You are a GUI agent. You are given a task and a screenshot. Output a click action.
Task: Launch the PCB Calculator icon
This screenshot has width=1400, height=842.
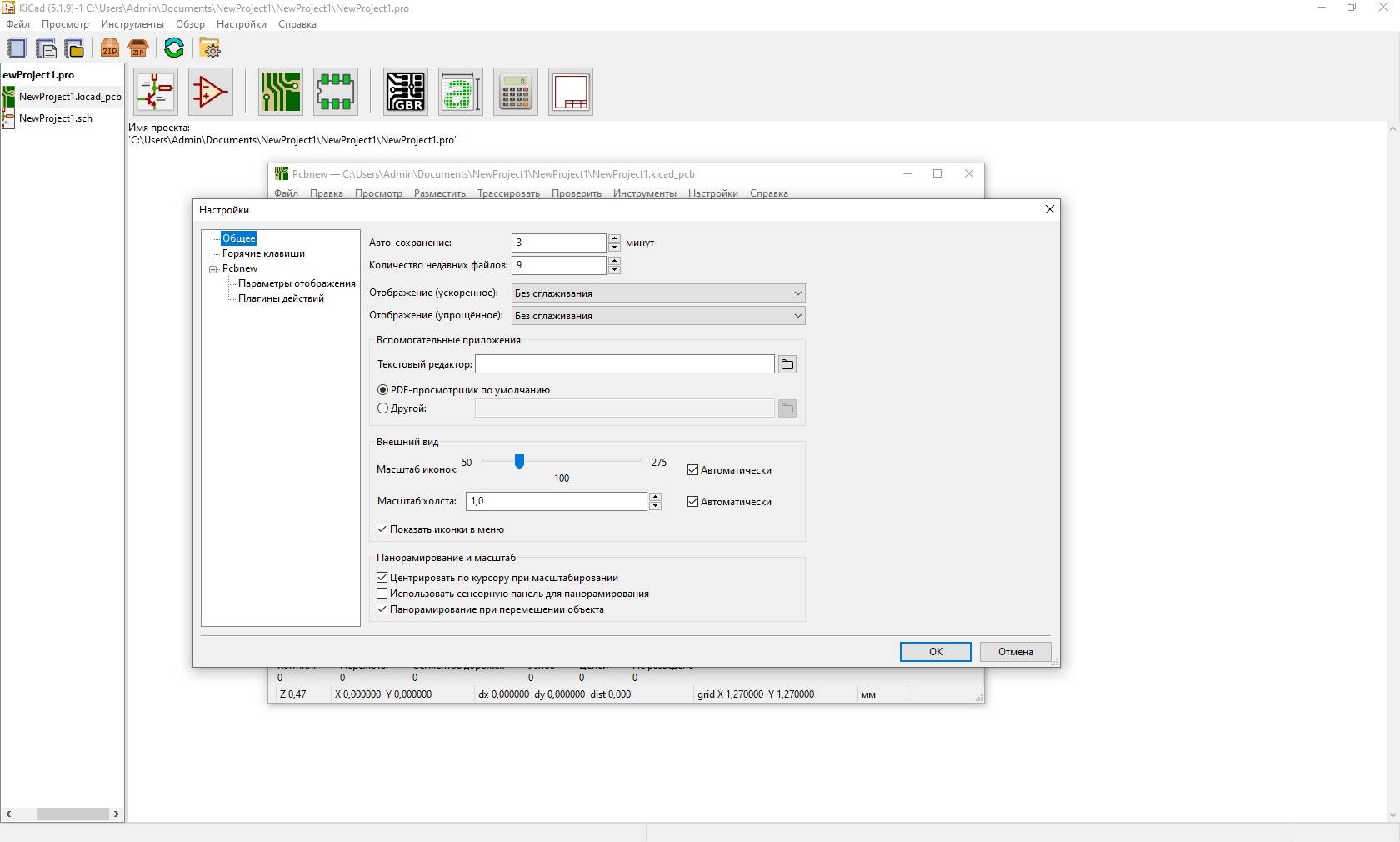pyautogui.click(x=516, y=92)
